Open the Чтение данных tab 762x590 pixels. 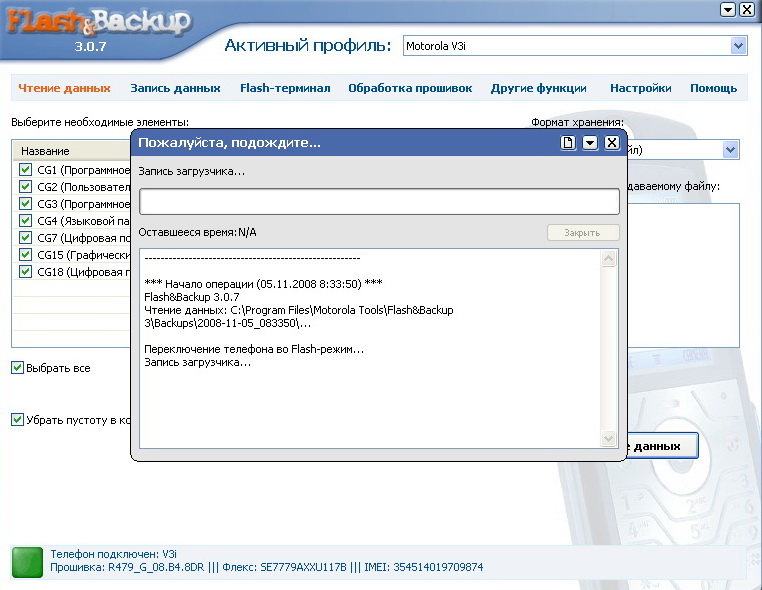[x=64, y=88]
